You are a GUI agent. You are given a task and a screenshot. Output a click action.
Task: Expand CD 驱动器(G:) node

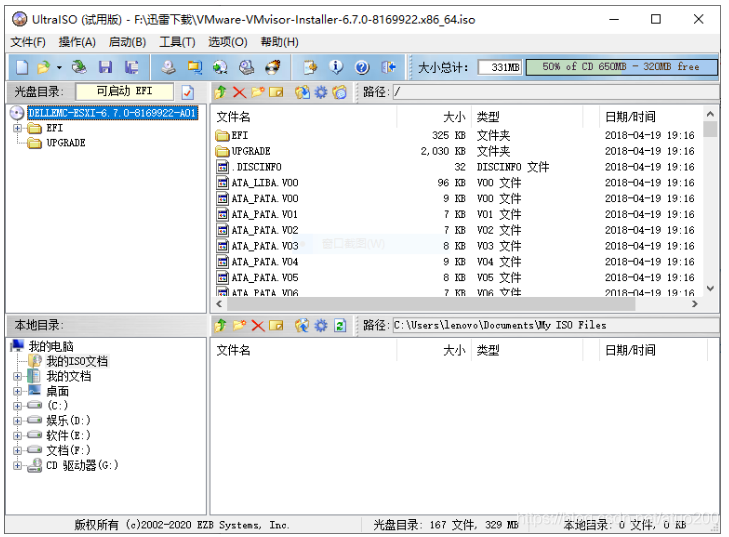point(18,465)
